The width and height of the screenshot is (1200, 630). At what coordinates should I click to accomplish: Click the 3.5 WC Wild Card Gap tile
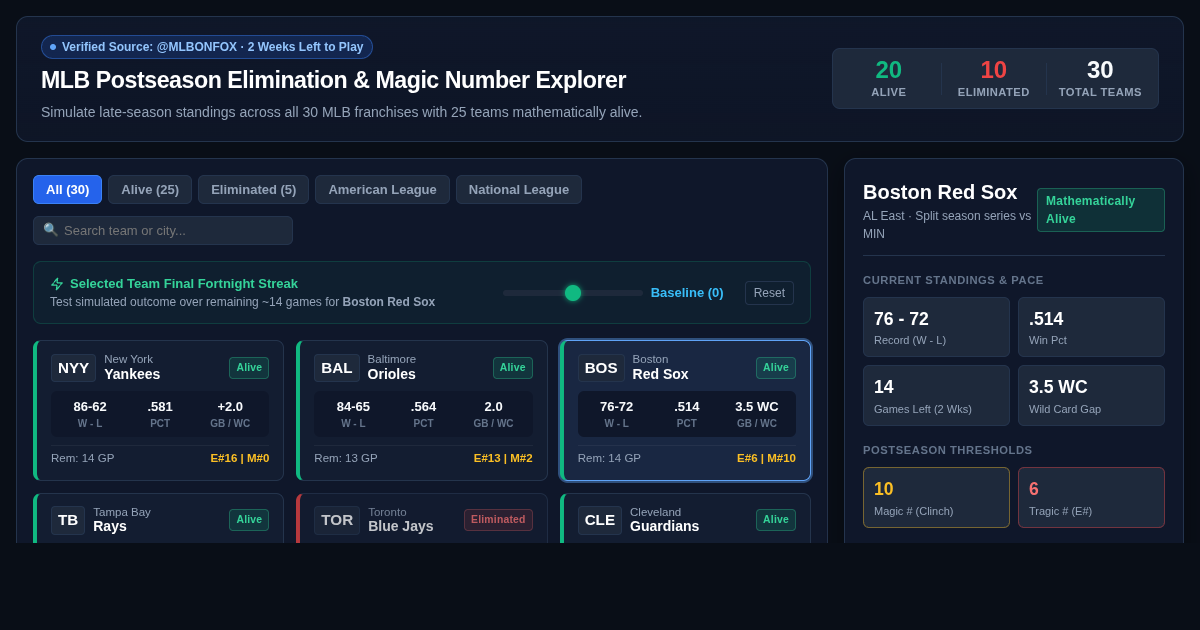(x=1091, y=395)
